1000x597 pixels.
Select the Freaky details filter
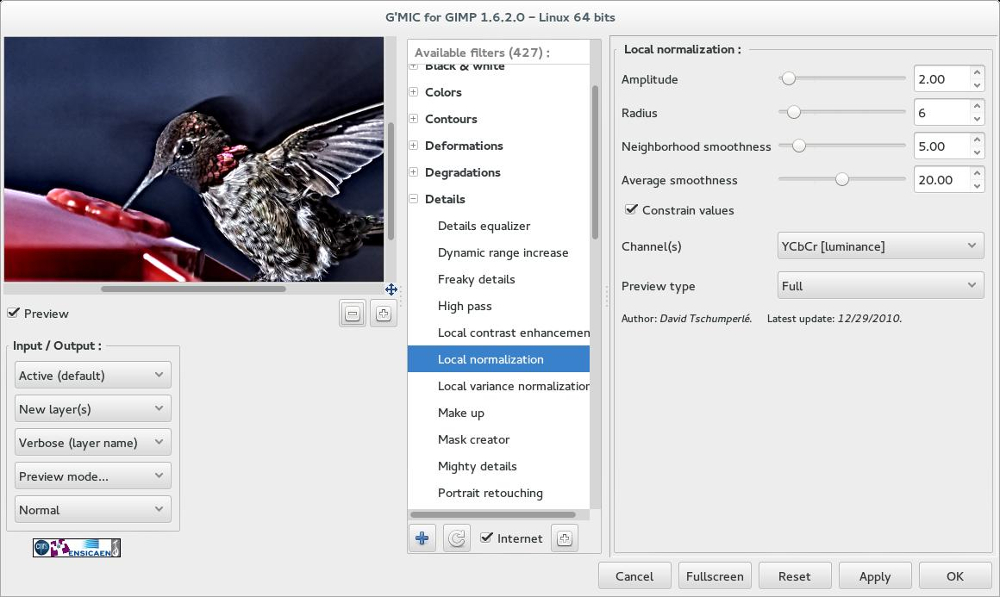click(476, 279)
